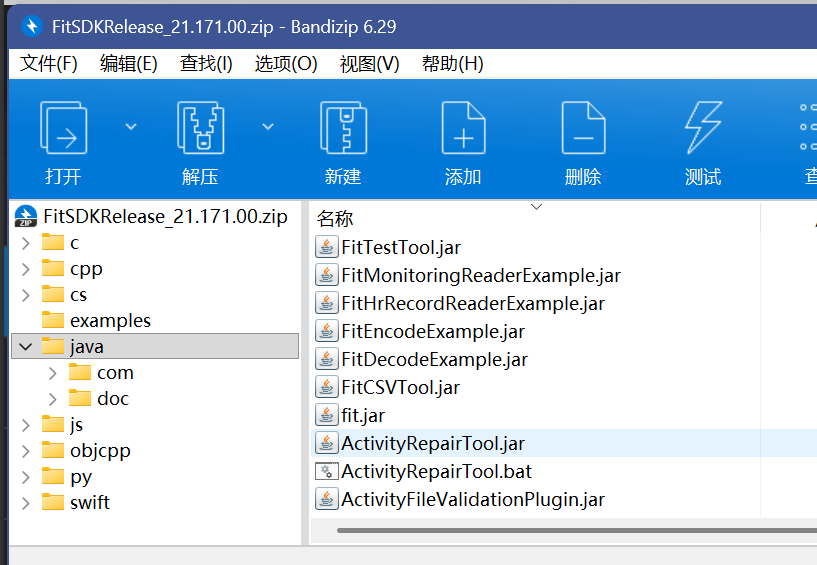This screenshot has width=817, height=565.
Task: Open dropdown arrow next to Extract button
Action: point(267,126)
